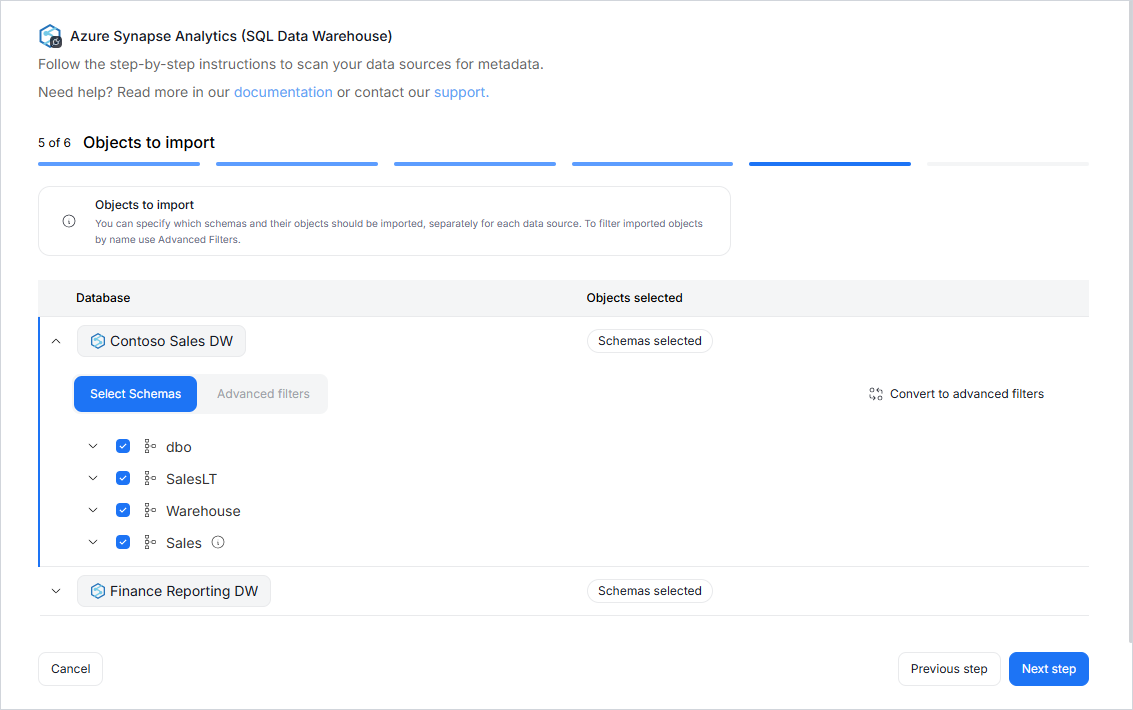Uncheck the dbo schema checkbox
This screenshot has height=710, width=1133.
(x=123, y=446)
